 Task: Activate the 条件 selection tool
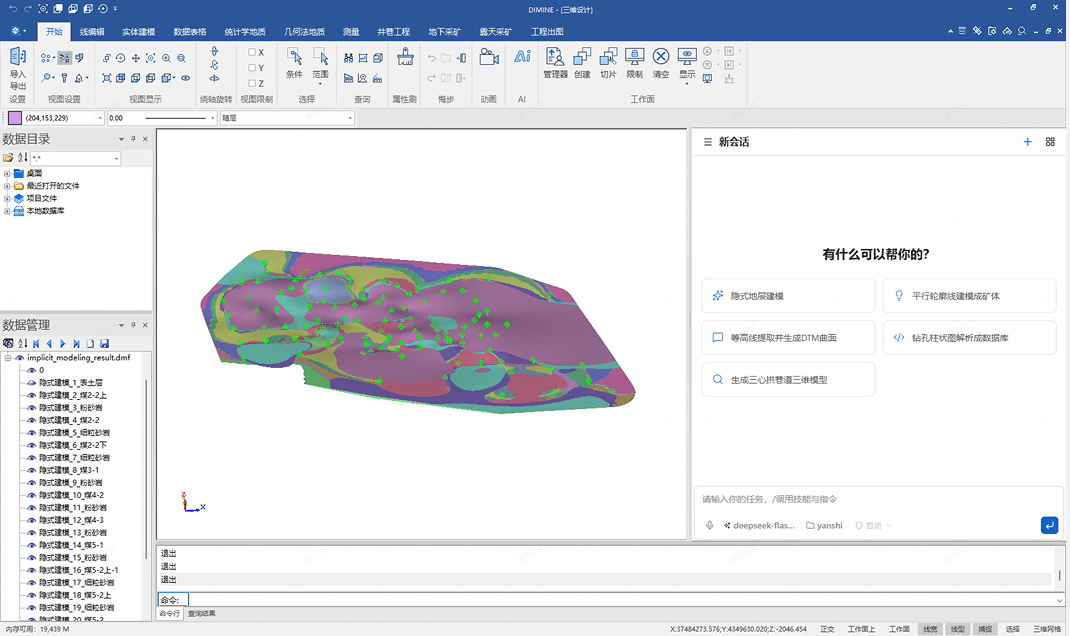294,63
